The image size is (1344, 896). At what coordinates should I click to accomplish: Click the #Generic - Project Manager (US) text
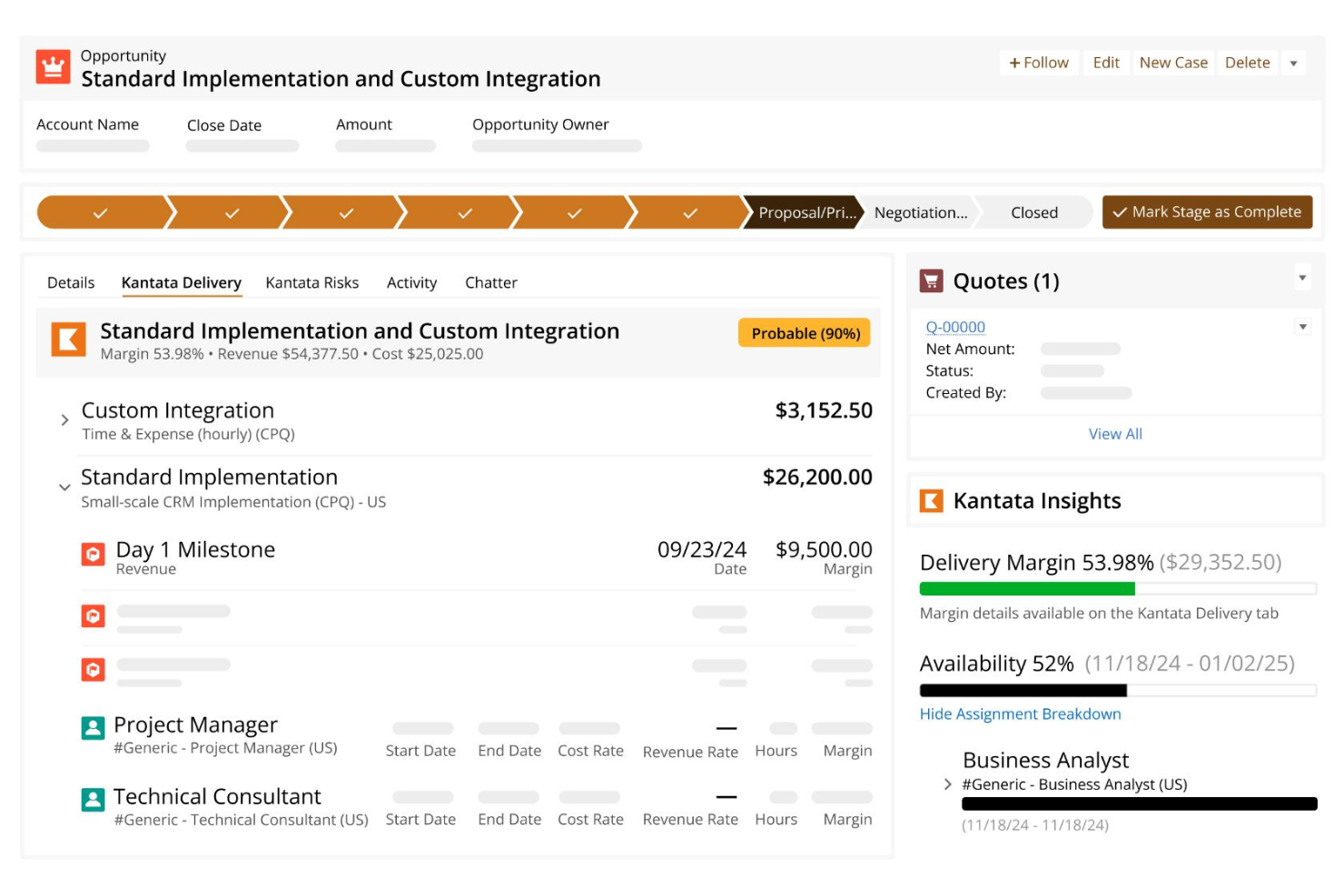coord(225,748)
